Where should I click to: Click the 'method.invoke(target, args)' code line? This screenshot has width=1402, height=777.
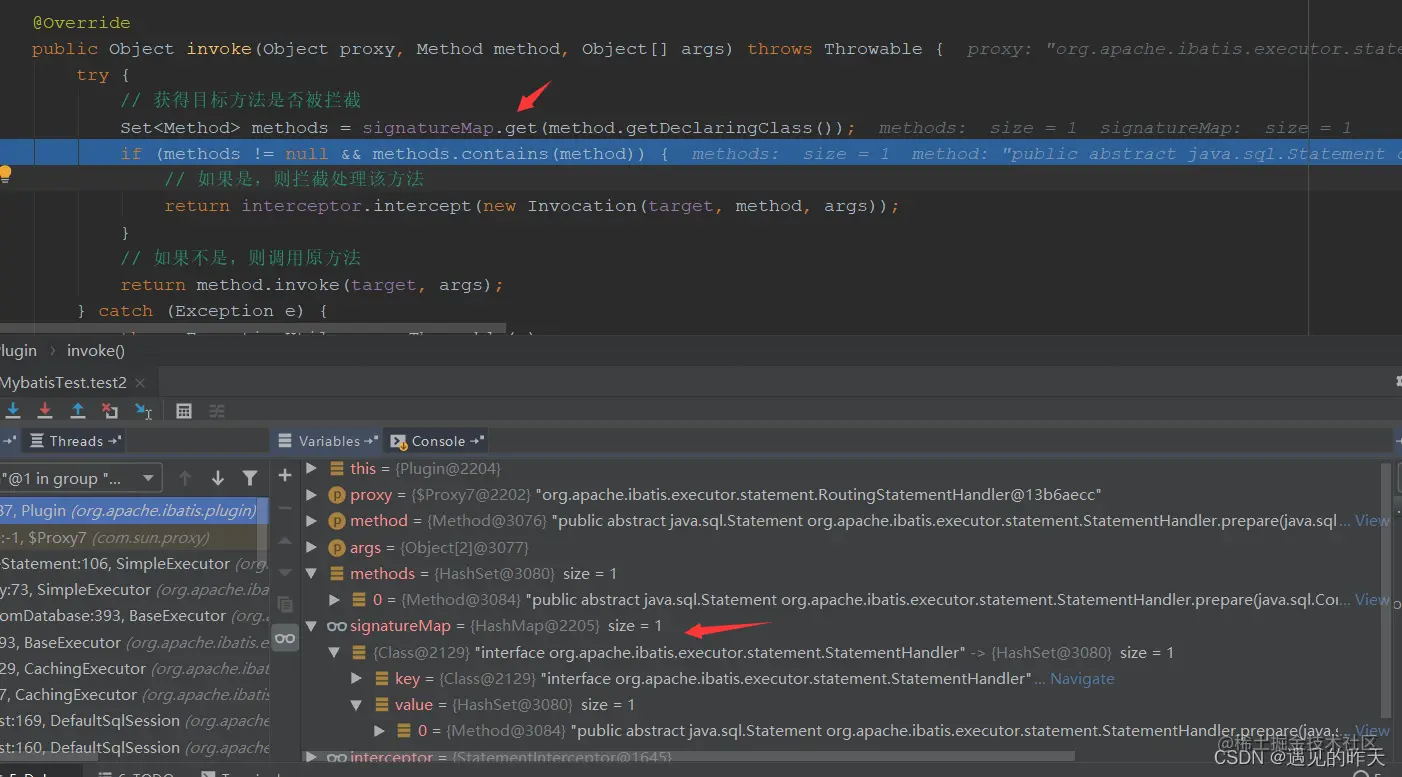tap(312, 285)
